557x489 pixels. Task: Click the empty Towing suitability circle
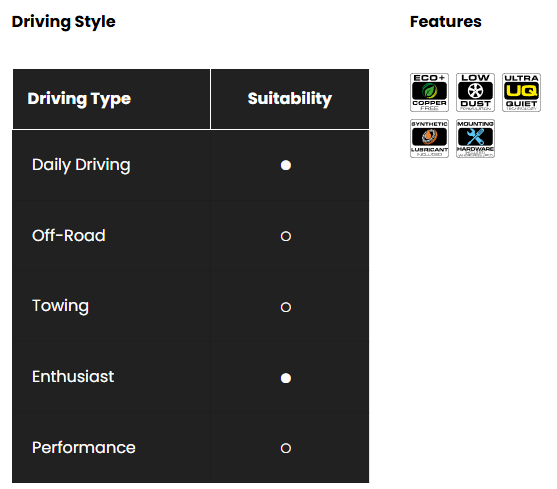tap(286, 307)
